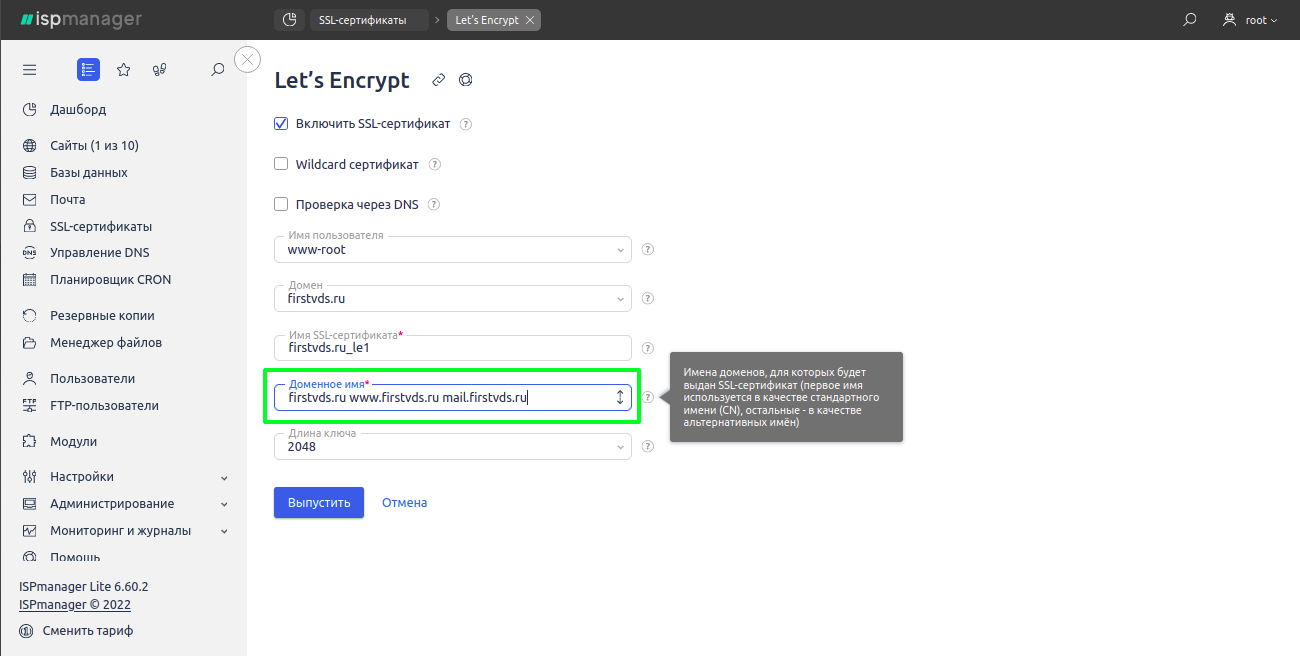Open the hamburger menu icon
The image size is (1300, 656).
point(30,70)
